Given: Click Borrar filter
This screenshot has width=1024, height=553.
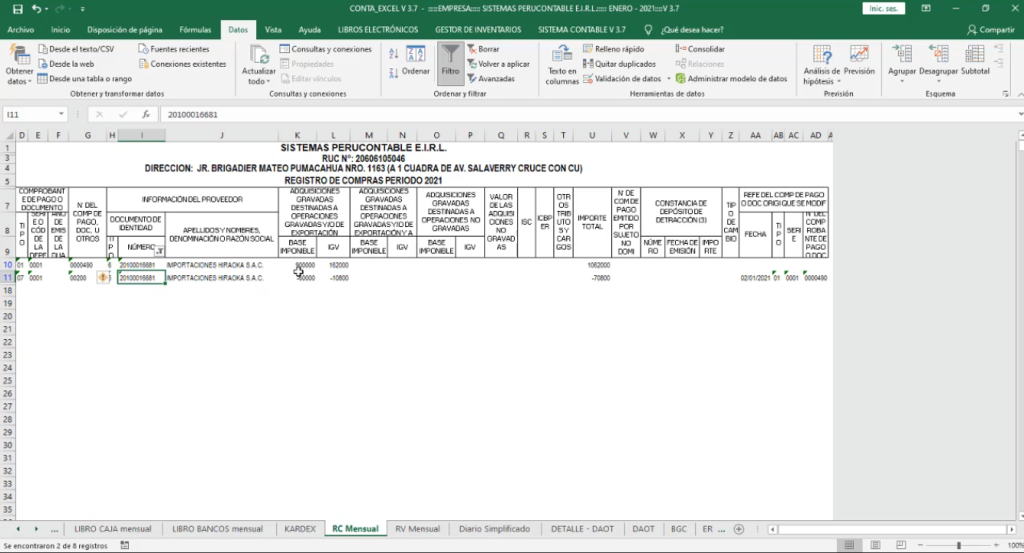Looking at the screenshot, I should point(483,49).
